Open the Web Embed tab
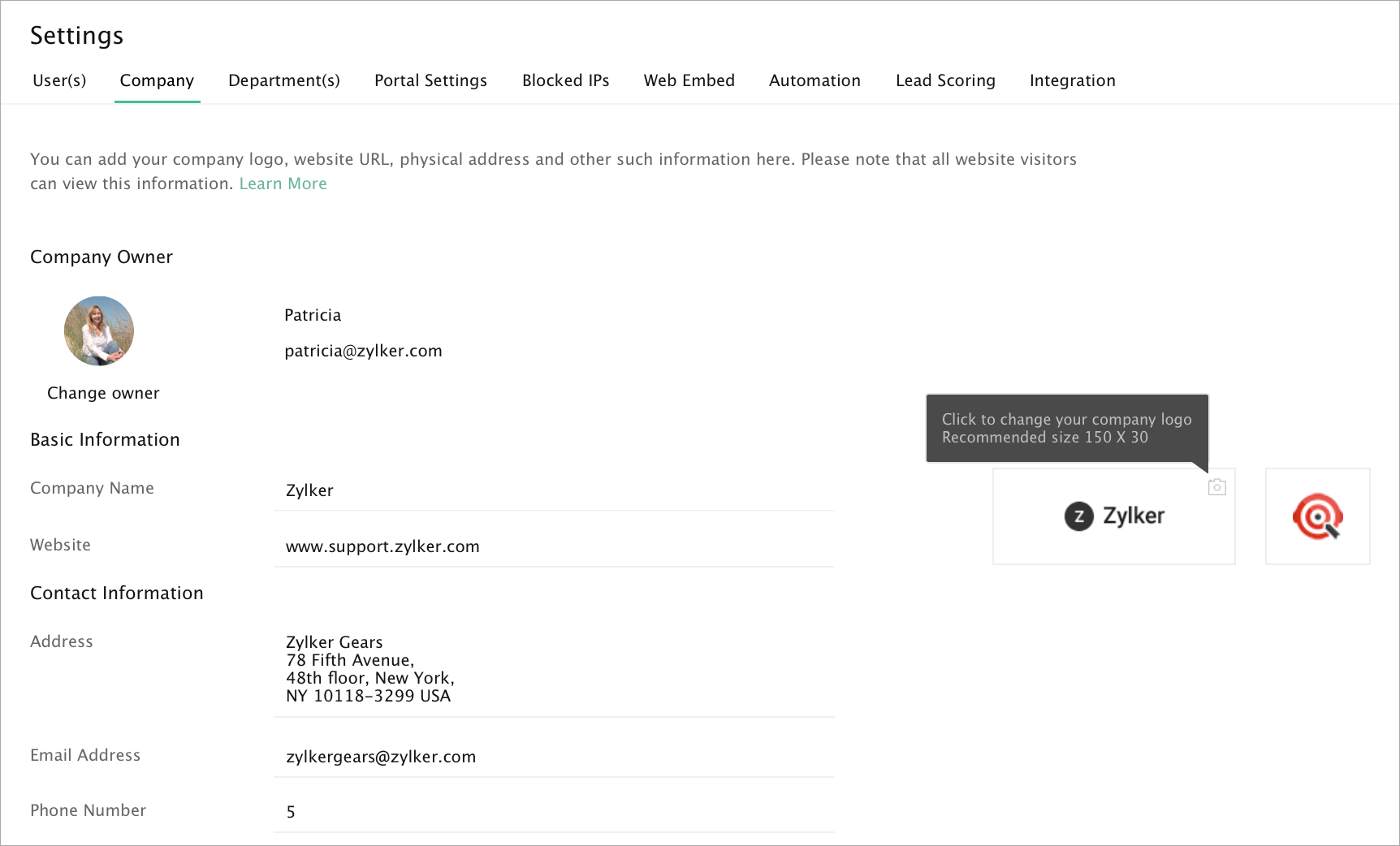The height and width of the screenshot is (846, 1400). (689, 80)
